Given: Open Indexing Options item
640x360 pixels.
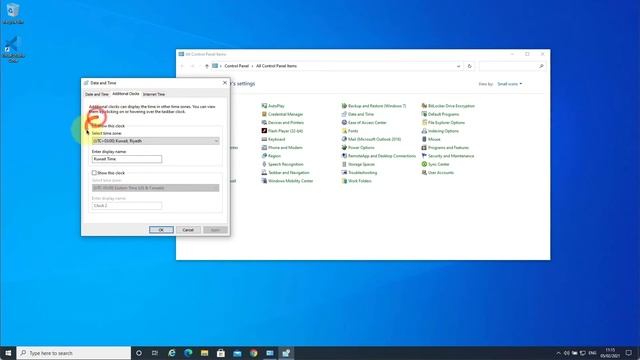Looking at the screenshot, I should pos(440,131).
